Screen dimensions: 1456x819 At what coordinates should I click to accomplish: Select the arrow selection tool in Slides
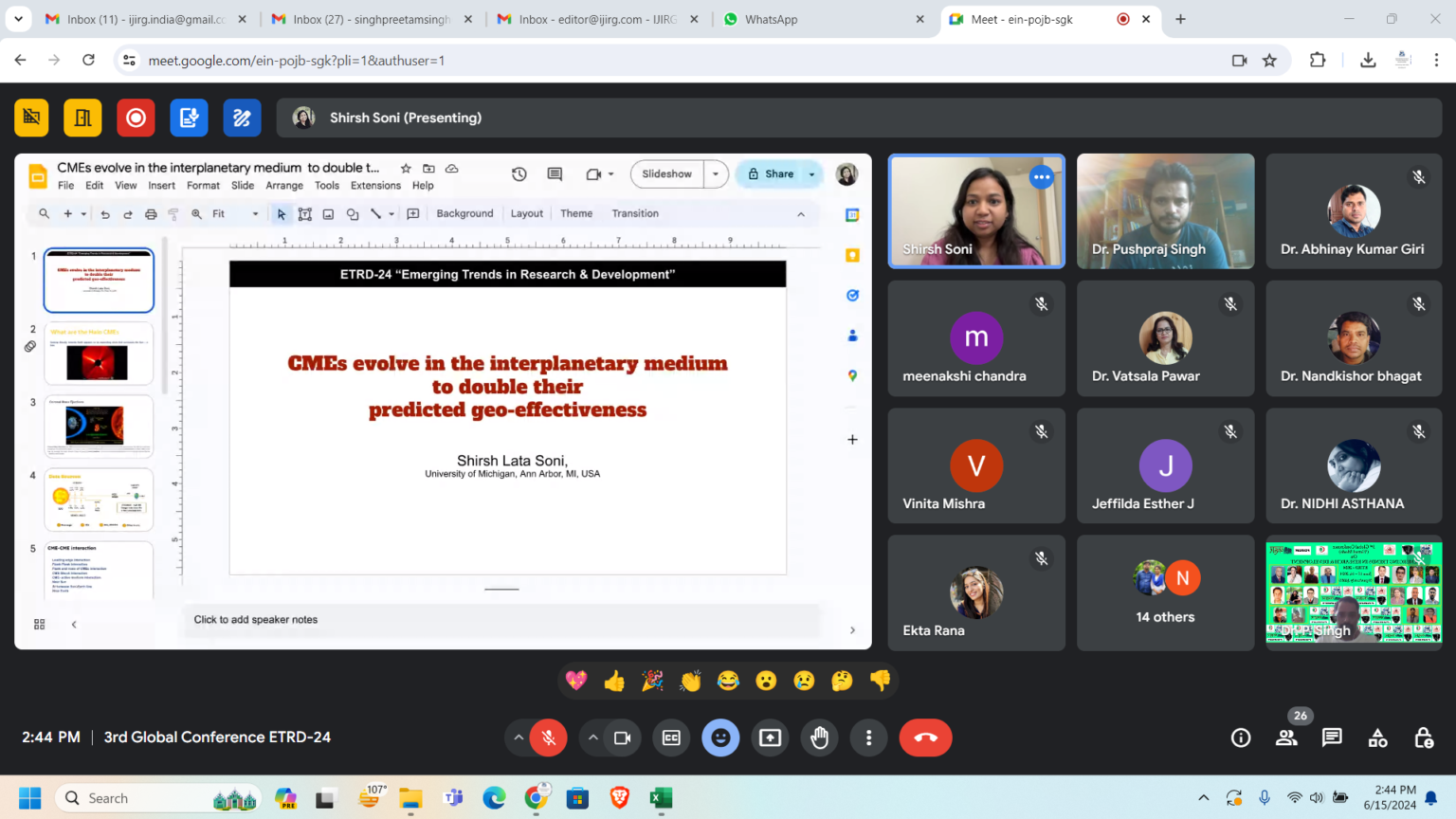pyautogui.click(x=281, y=213)
